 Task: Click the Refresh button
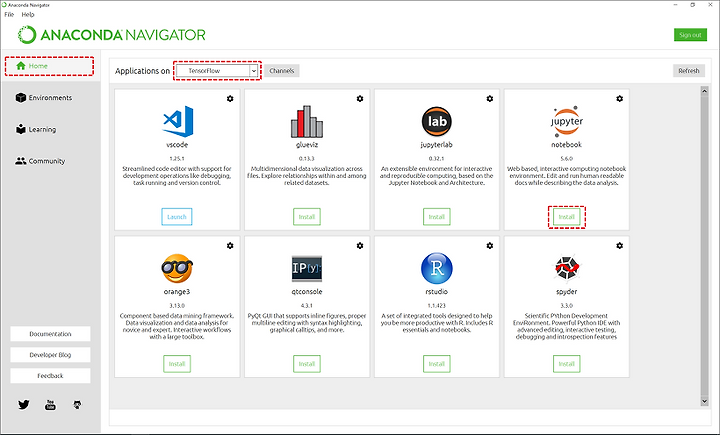point(689,71)
